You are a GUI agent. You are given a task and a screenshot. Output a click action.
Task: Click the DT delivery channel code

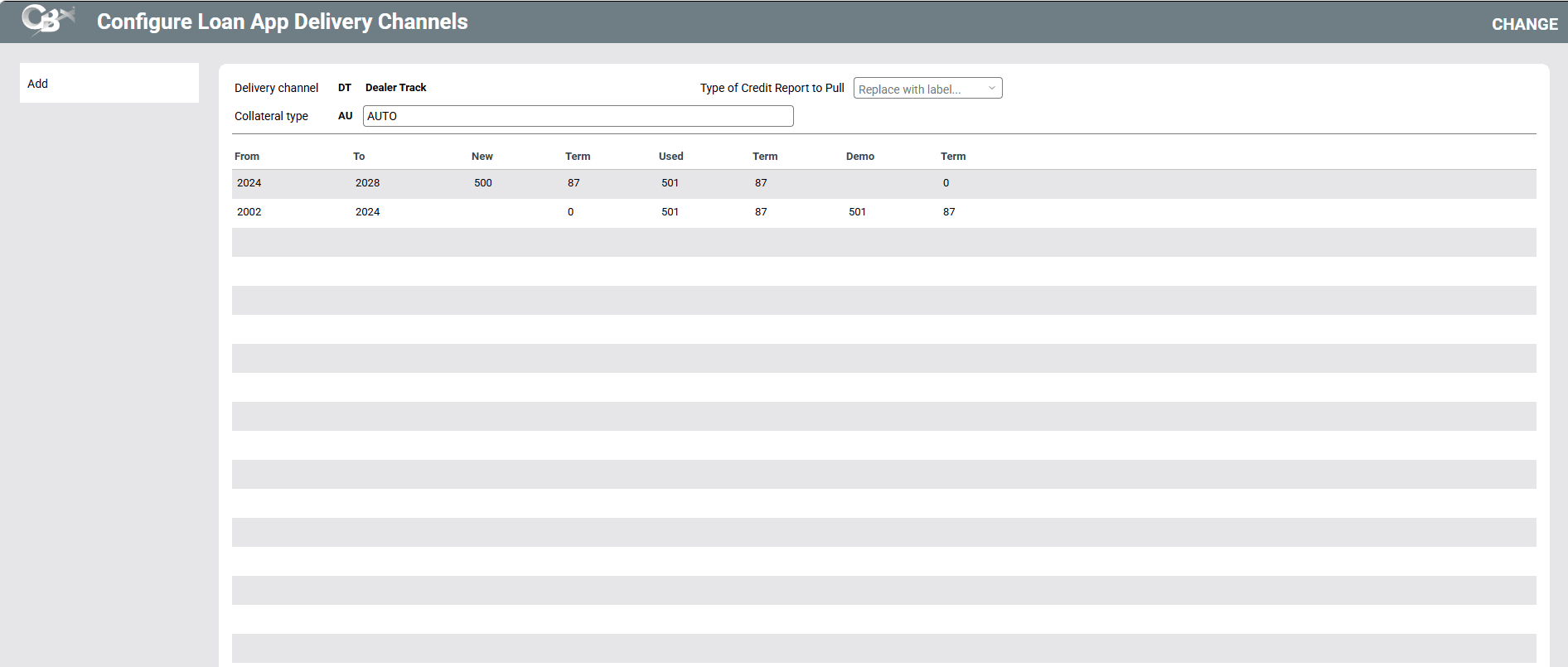pyautogui.click(x=344, y=88)
